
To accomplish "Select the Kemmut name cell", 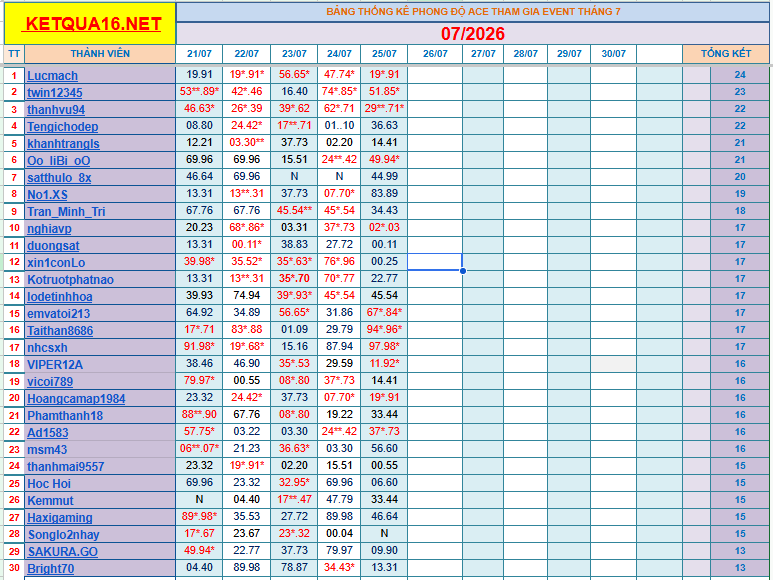I will 100,501.
